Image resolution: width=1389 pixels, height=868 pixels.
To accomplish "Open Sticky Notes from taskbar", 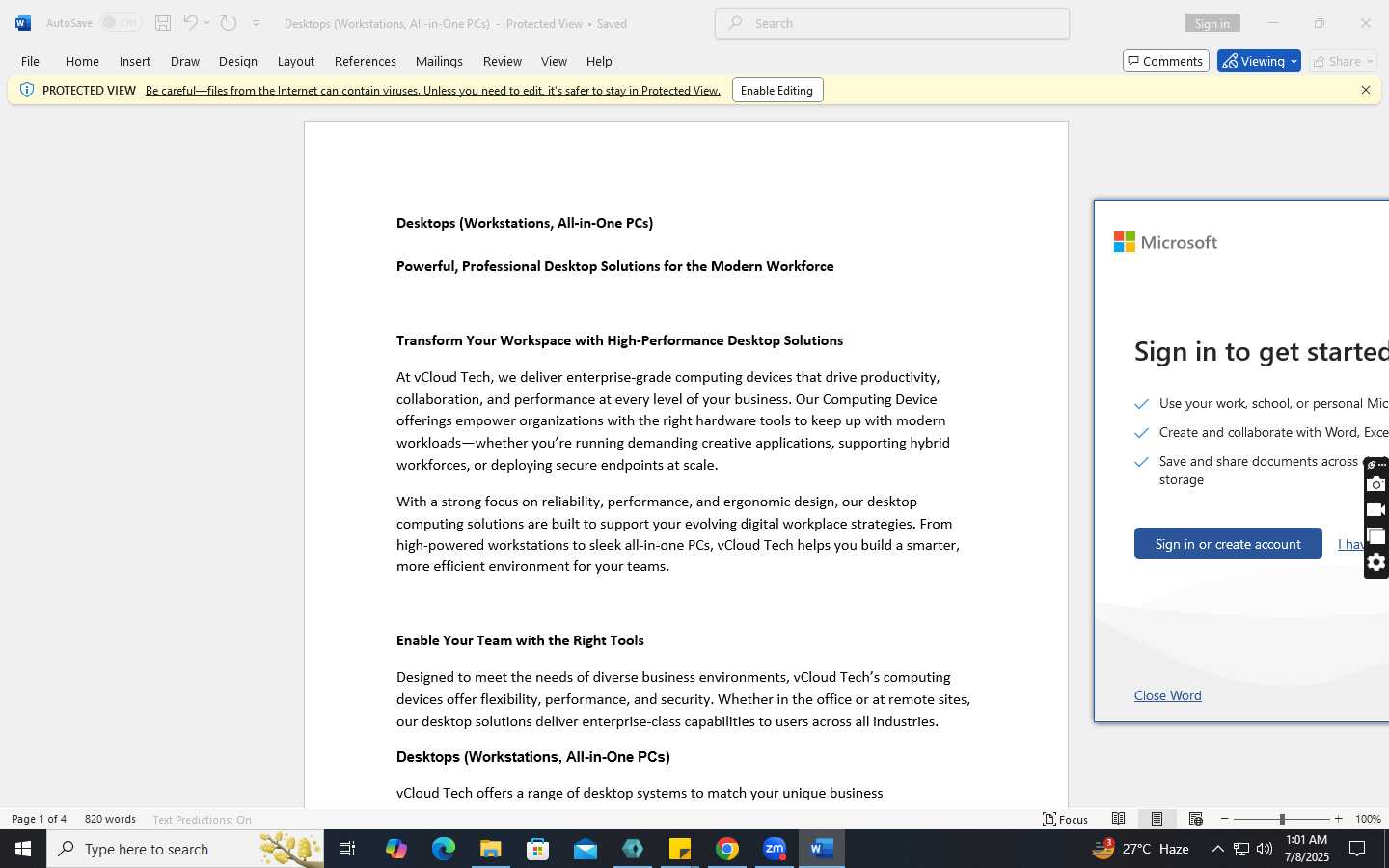I will tap(680, 849).
